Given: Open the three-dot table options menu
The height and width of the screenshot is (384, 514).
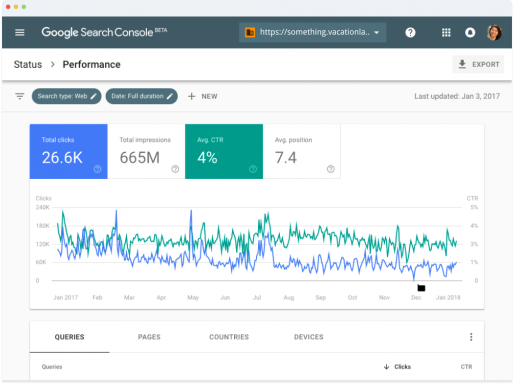Looking at the screenshot, I should coord(471,337).
